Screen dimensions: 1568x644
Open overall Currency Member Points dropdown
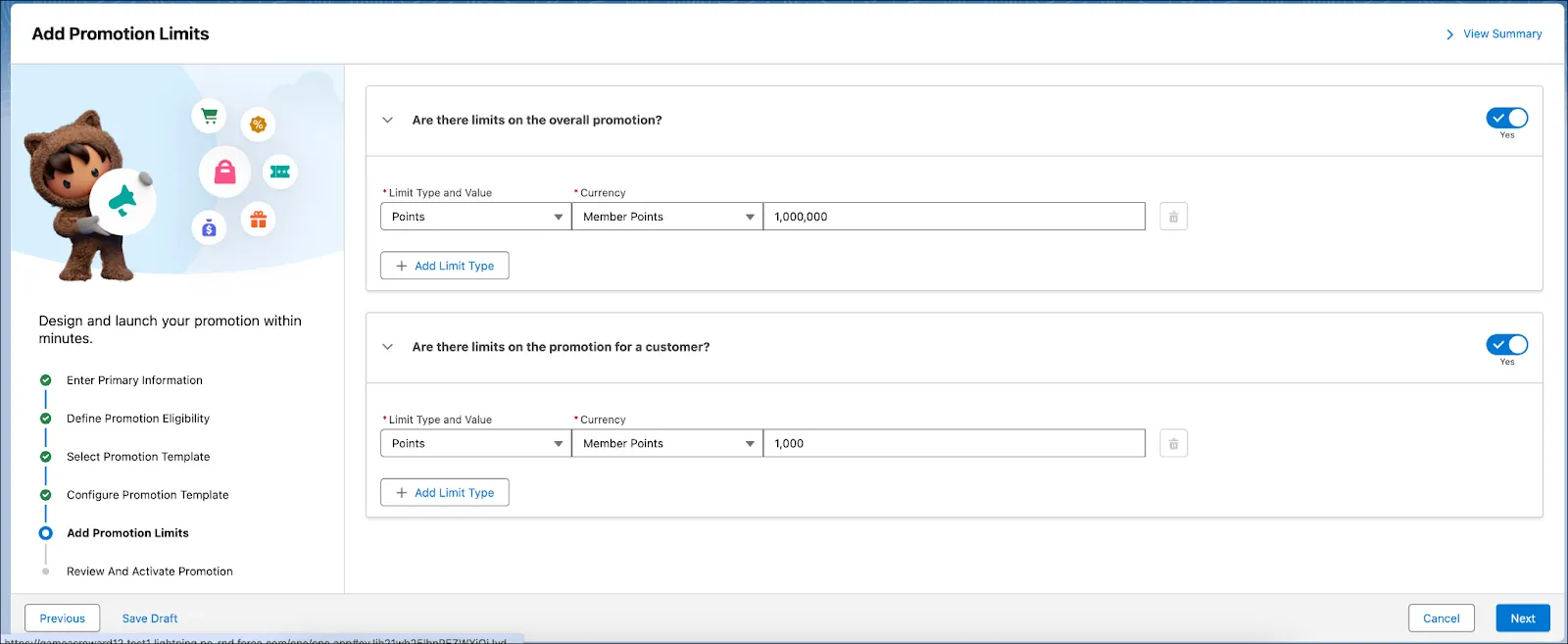pos(667,217)
